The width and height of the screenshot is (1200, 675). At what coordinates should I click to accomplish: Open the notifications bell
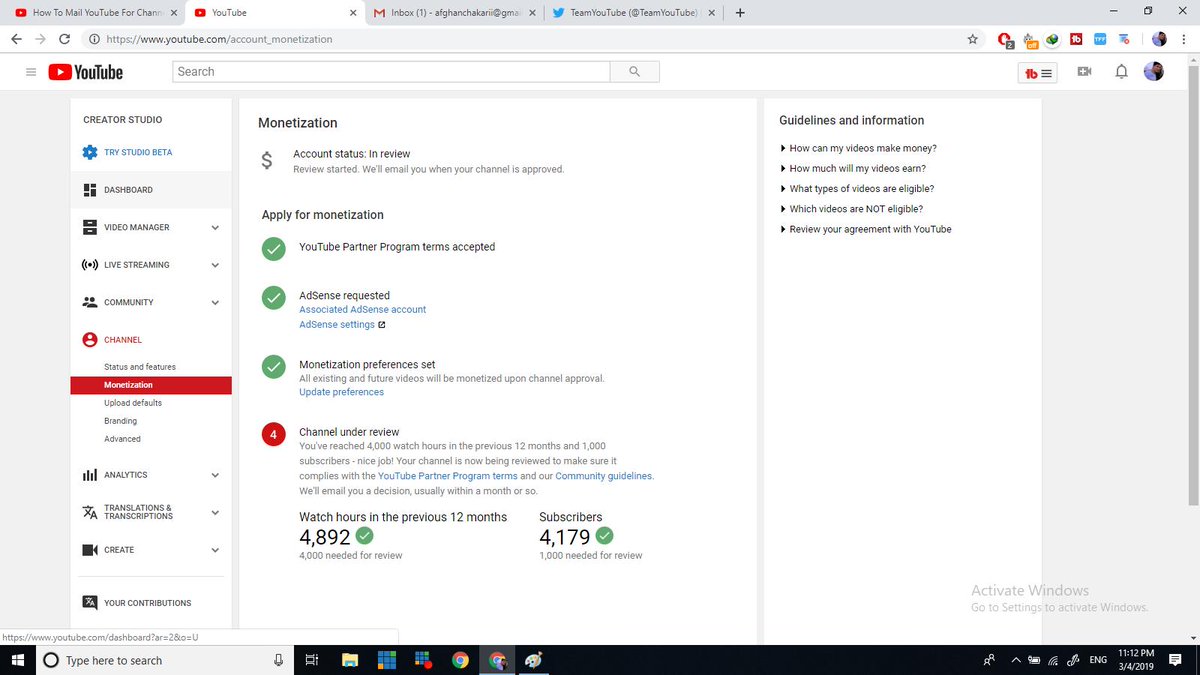point(1121,72)
